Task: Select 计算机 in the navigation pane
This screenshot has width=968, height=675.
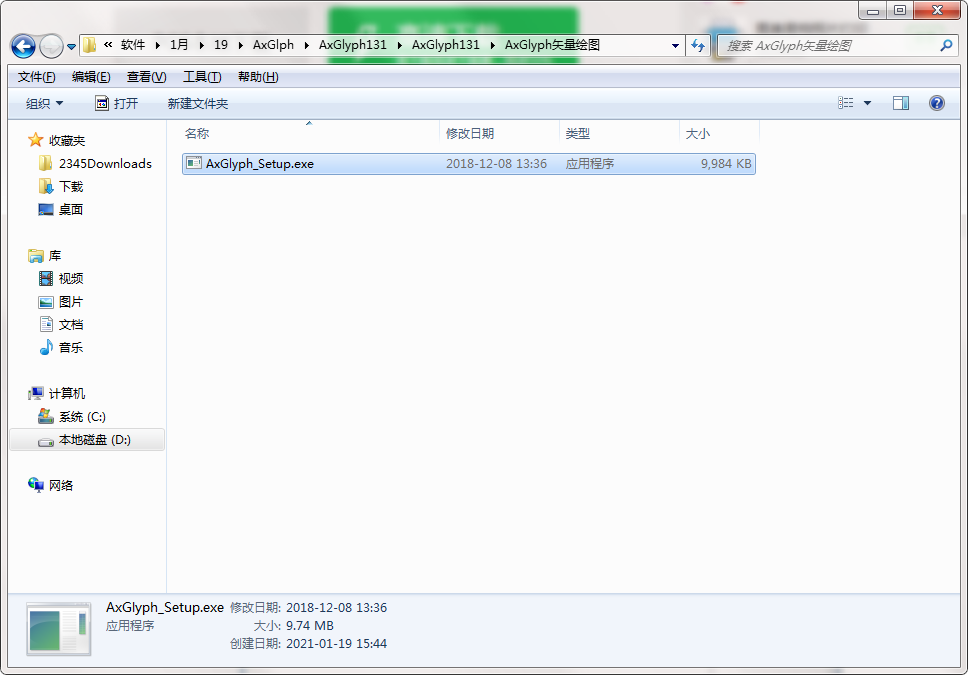Action: click(67, 393)
